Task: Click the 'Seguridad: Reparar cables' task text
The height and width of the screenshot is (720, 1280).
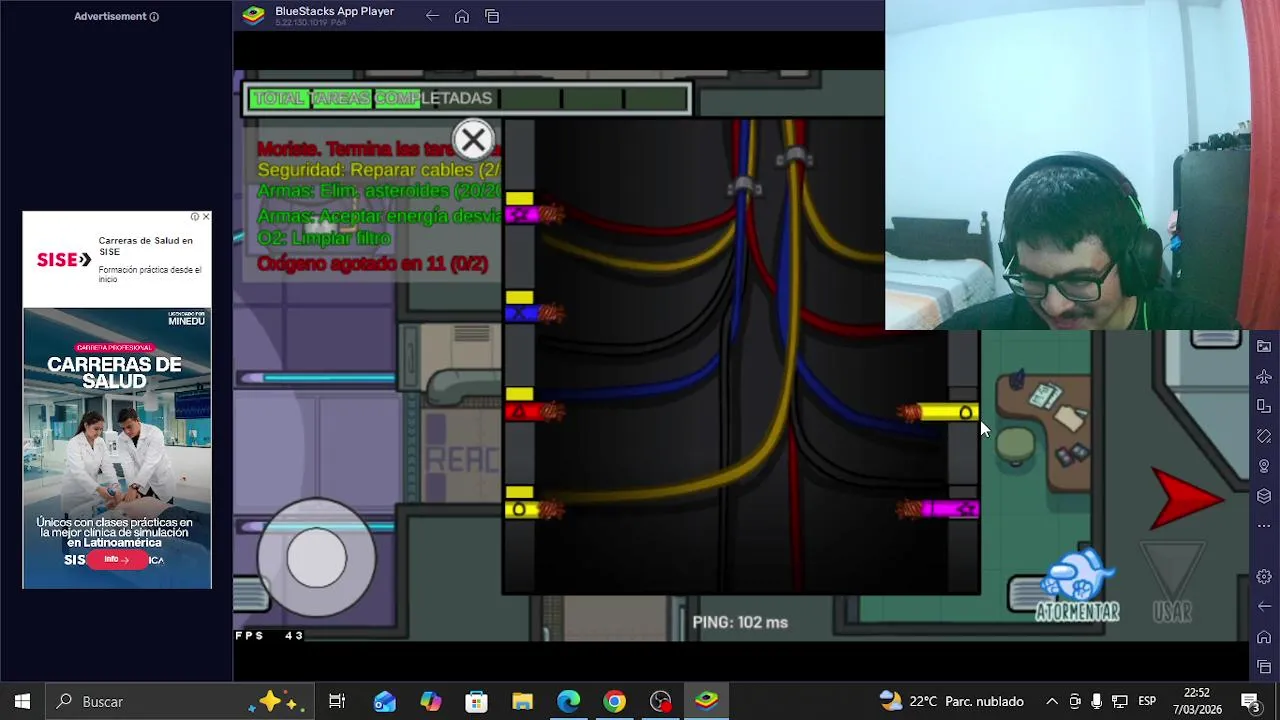Action: point(378,170)
